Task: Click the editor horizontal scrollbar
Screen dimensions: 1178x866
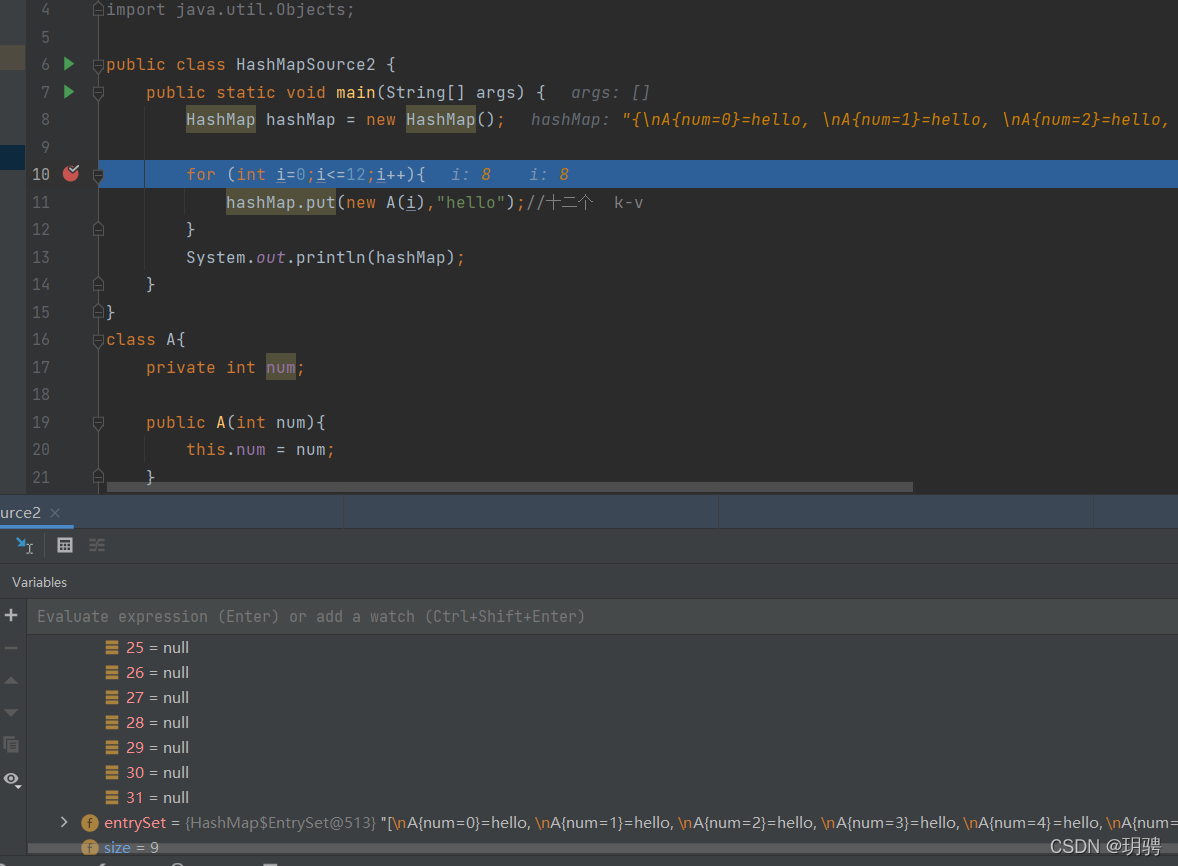Action: pos(509,487)
